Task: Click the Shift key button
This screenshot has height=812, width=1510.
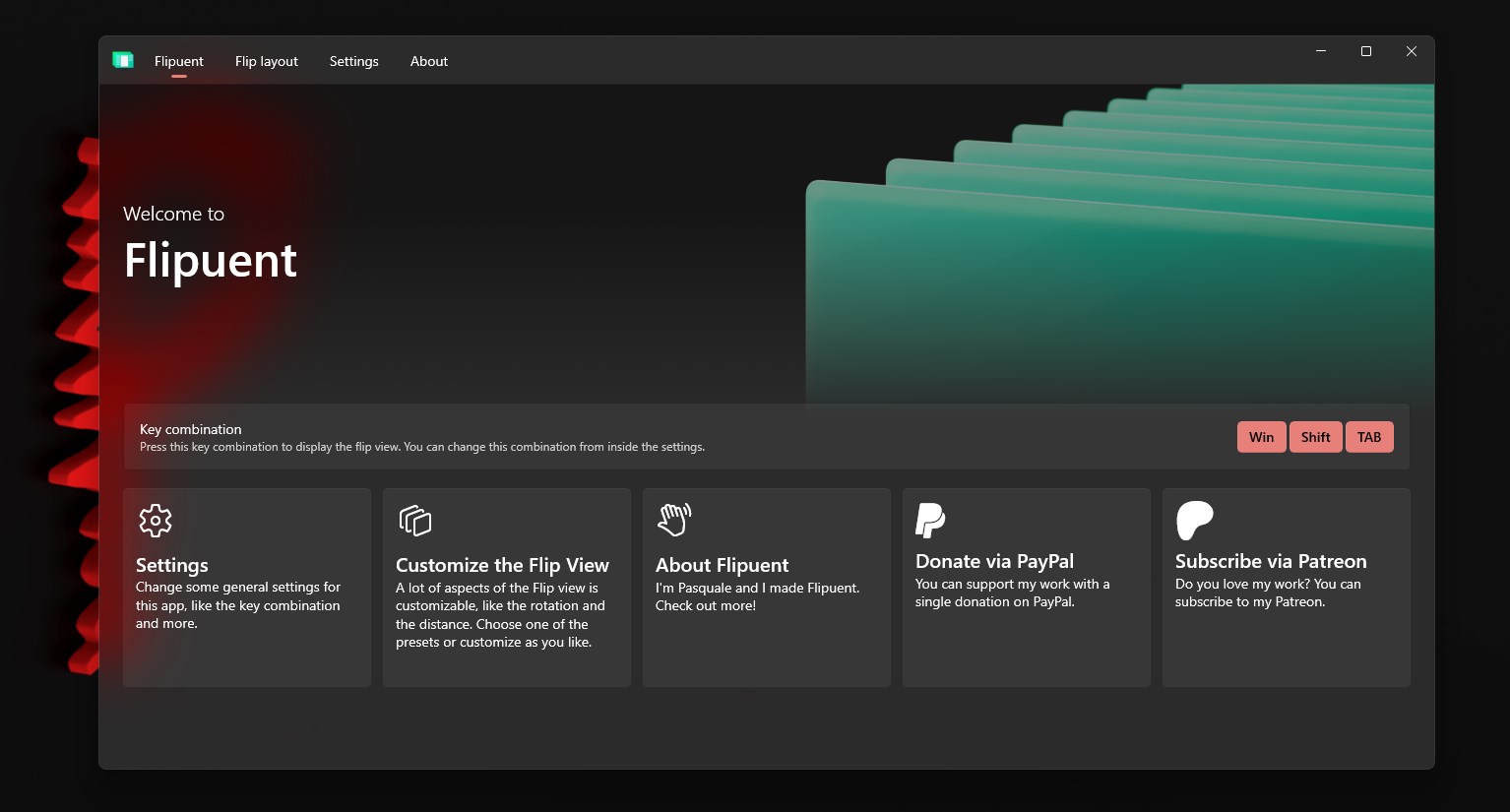Action: coord(1316,437)
